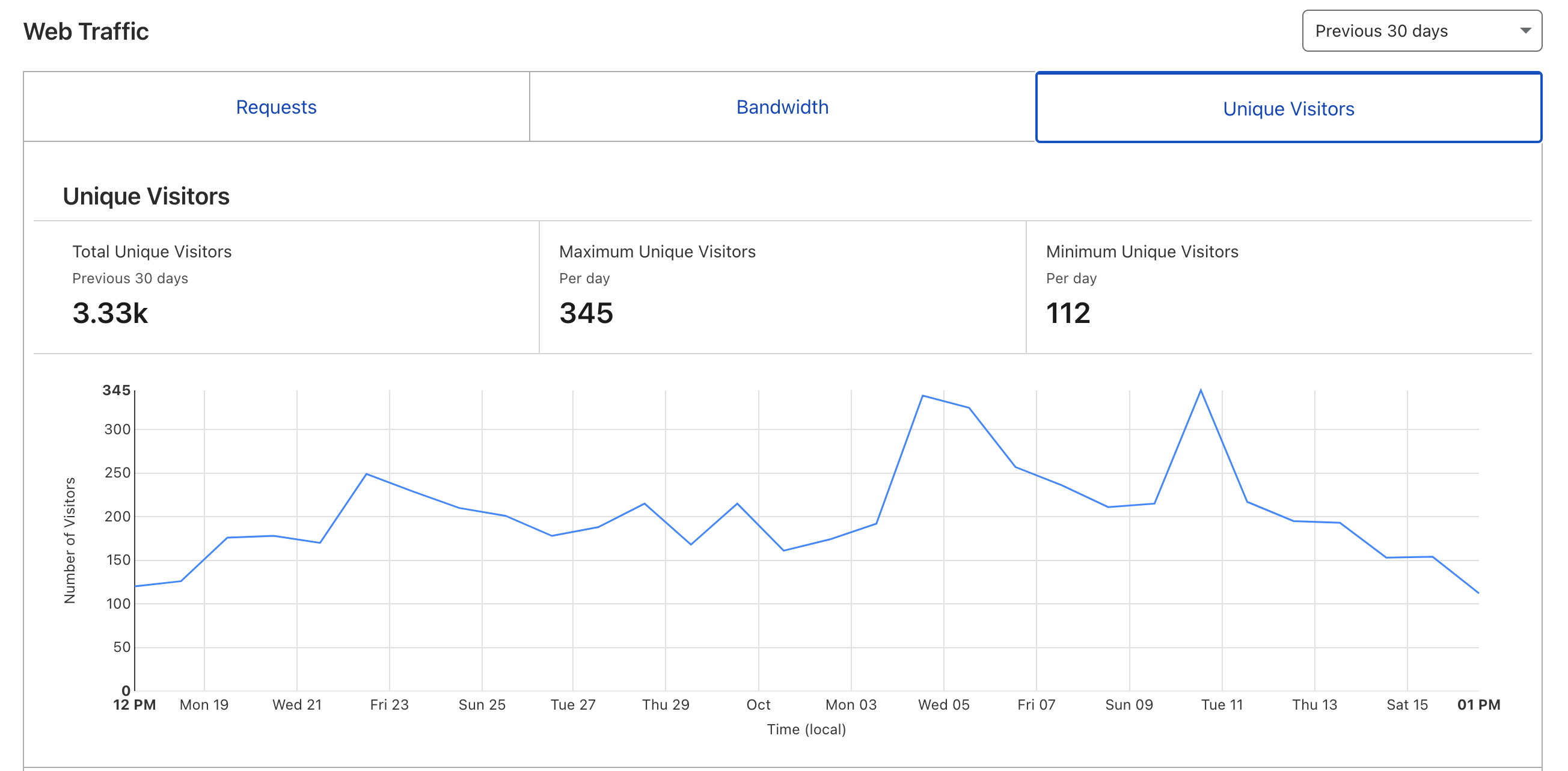
Task: Click the Sat 15 x-axis label
Action: 1407,705
